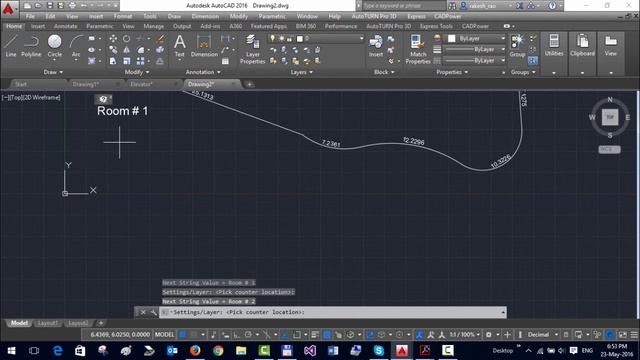Click the Mirror tool icon

coord(127,50)
